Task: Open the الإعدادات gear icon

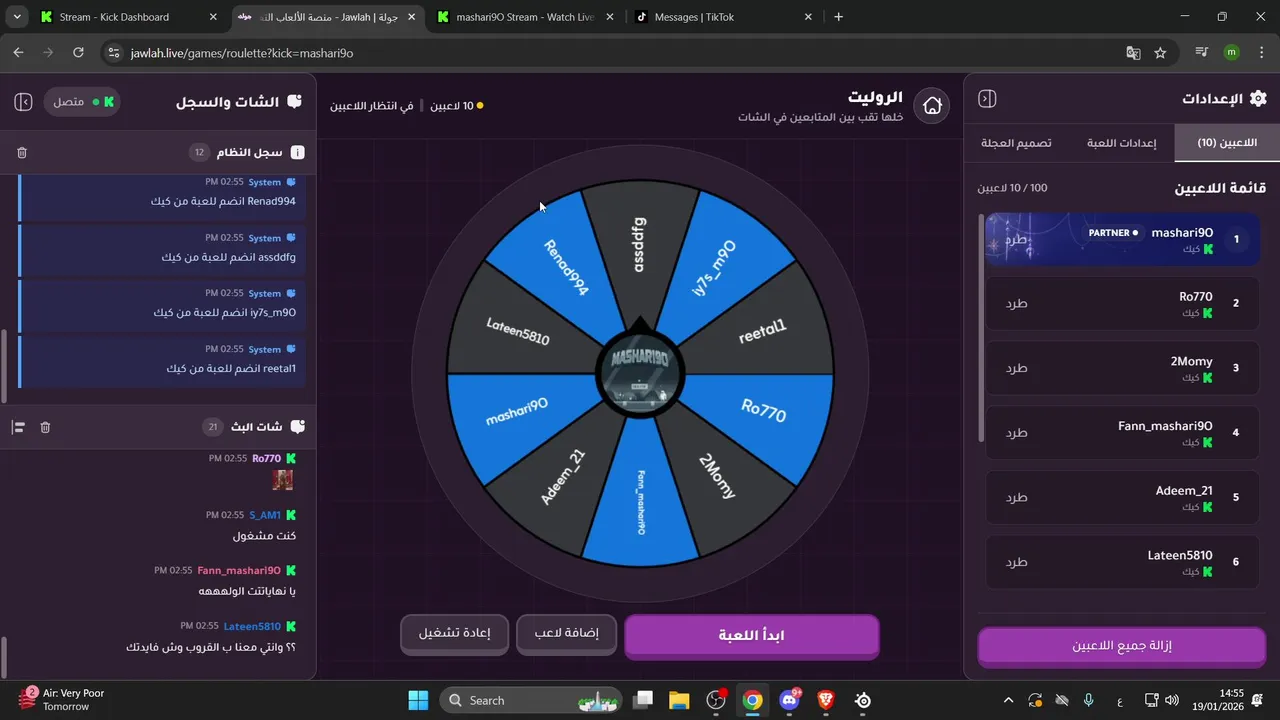Action: pyautogui.click(x=1258, y=98)
